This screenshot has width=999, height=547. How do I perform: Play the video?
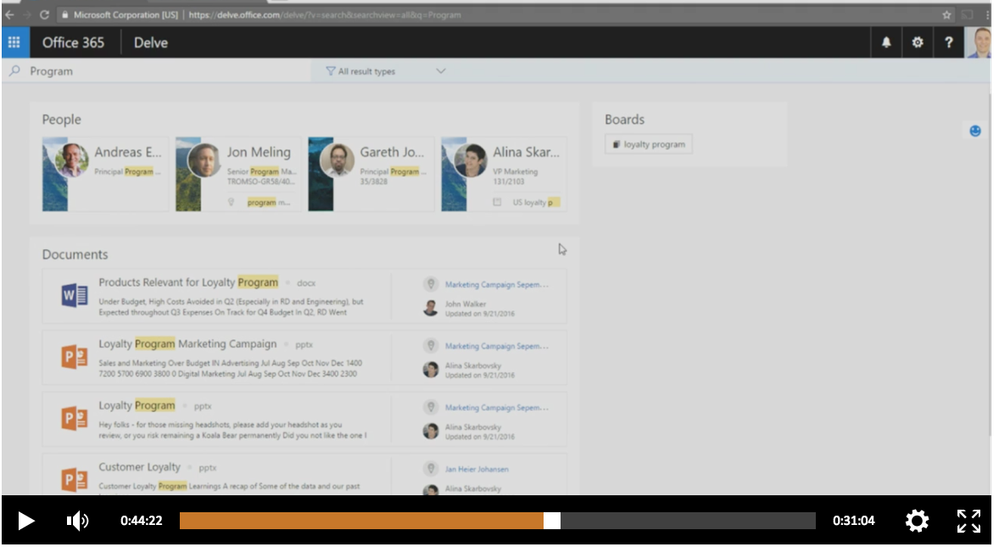(25, 521)
